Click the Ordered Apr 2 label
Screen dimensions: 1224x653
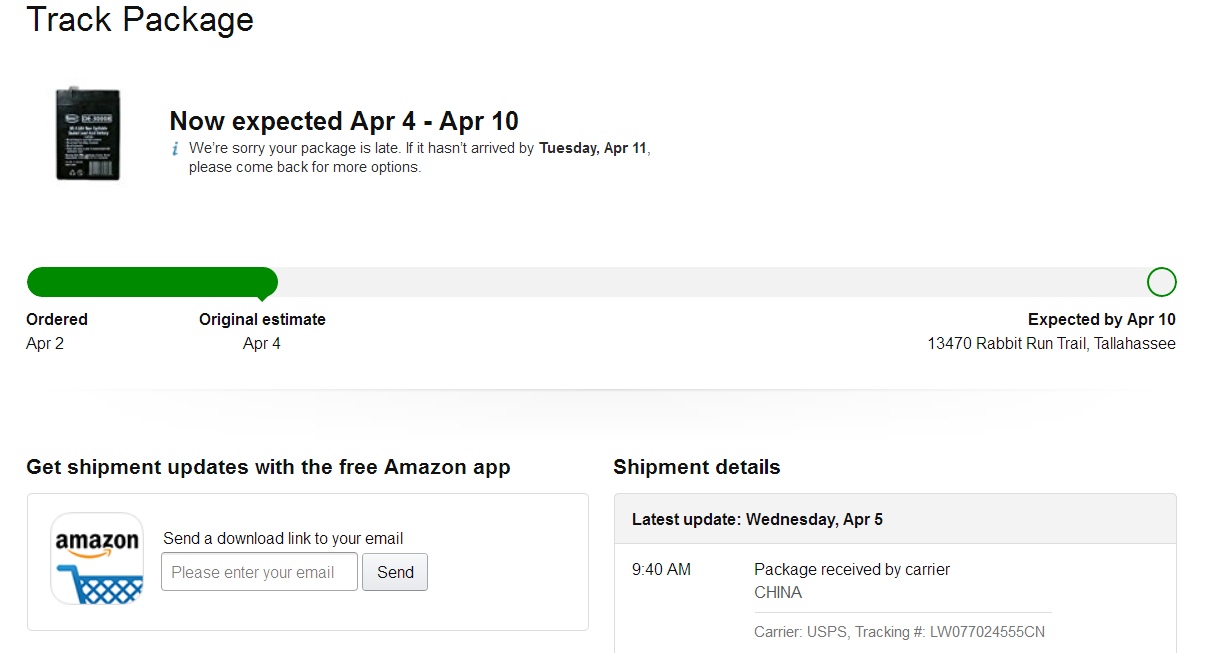pyautogui.click(x=57, y=331)
